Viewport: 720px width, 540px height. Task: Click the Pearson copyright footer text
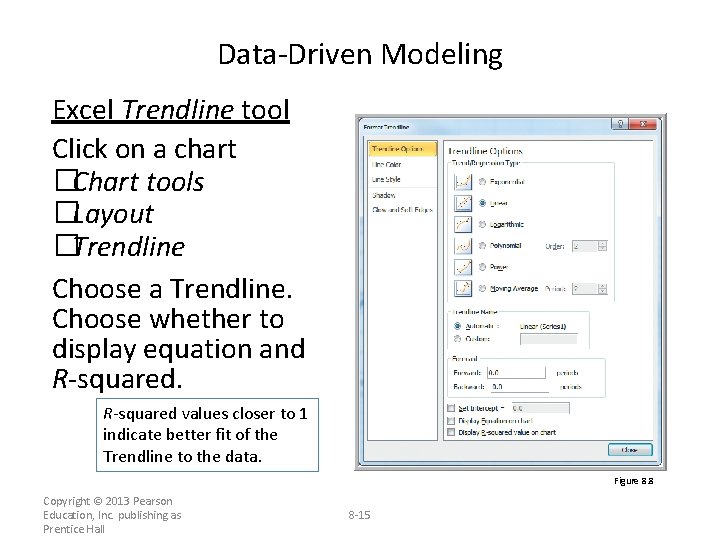[x=112, y=515]
